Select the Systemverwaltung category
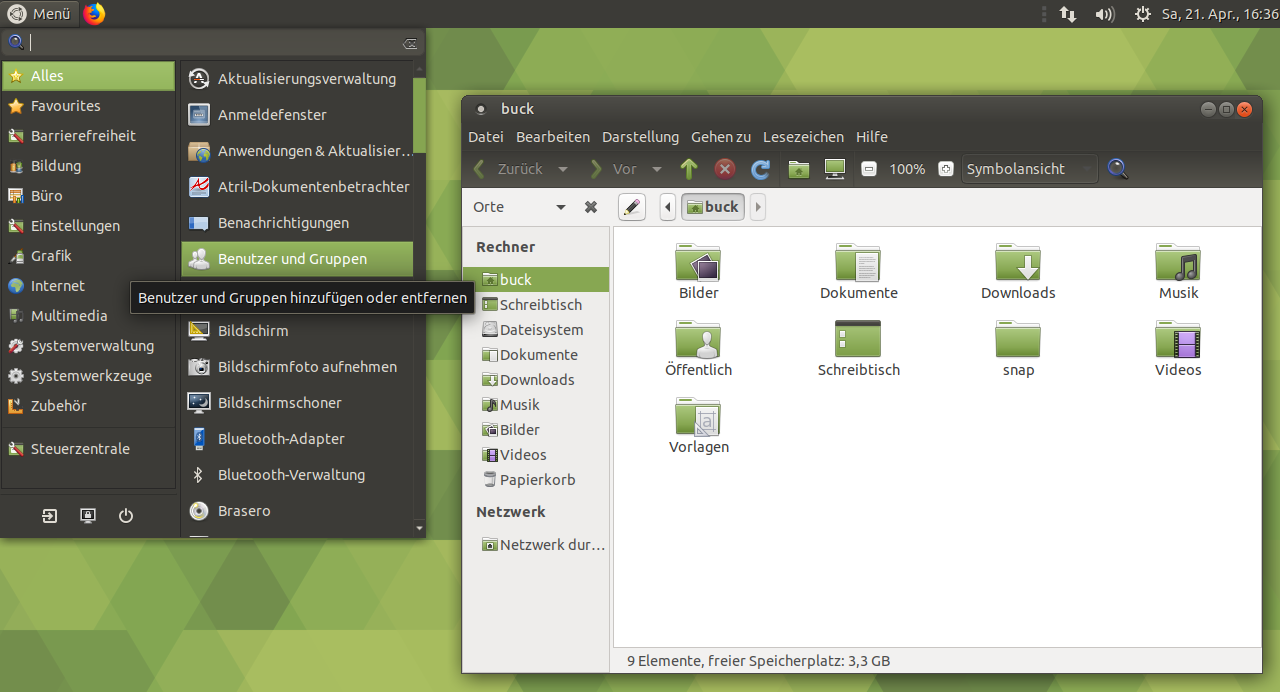1280x692 pixels. (x=92, y=346)
